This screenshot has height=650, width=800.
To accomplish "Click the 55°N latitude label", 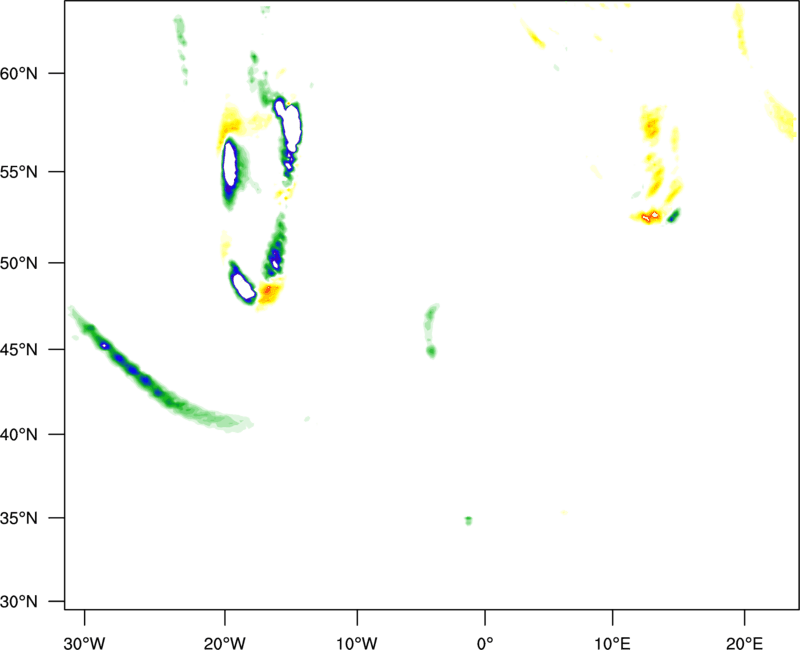I will (x=19, y=172).
